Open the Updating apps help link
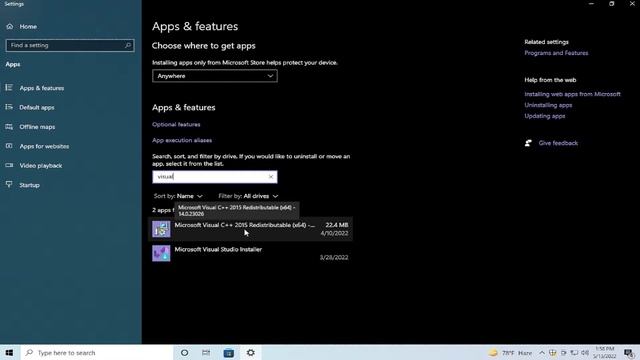 [x=545, y=116]
